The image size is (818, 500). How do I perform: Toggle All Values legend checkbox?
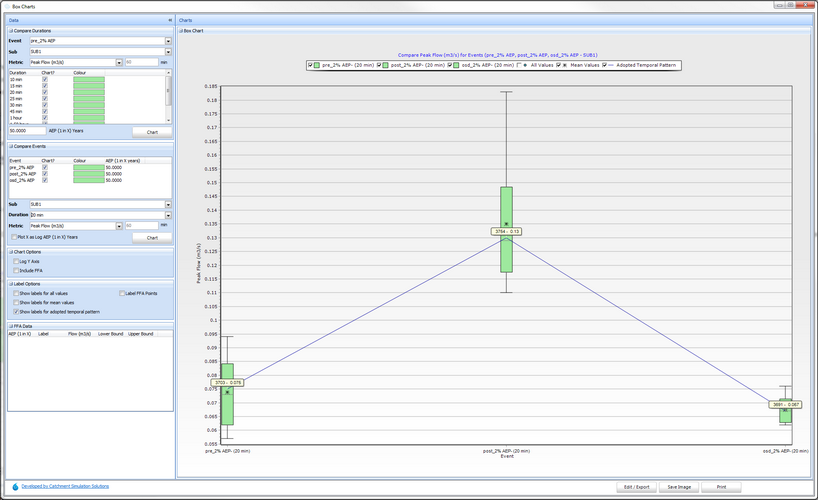point(520,64)
